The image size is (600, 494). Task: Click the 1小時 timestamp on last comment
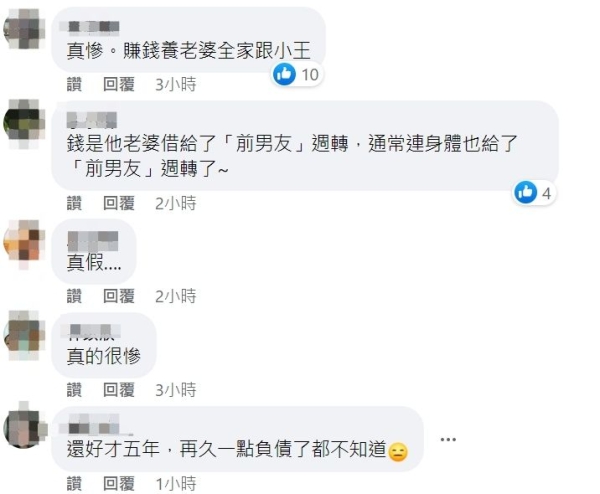(x=176, y=484)
